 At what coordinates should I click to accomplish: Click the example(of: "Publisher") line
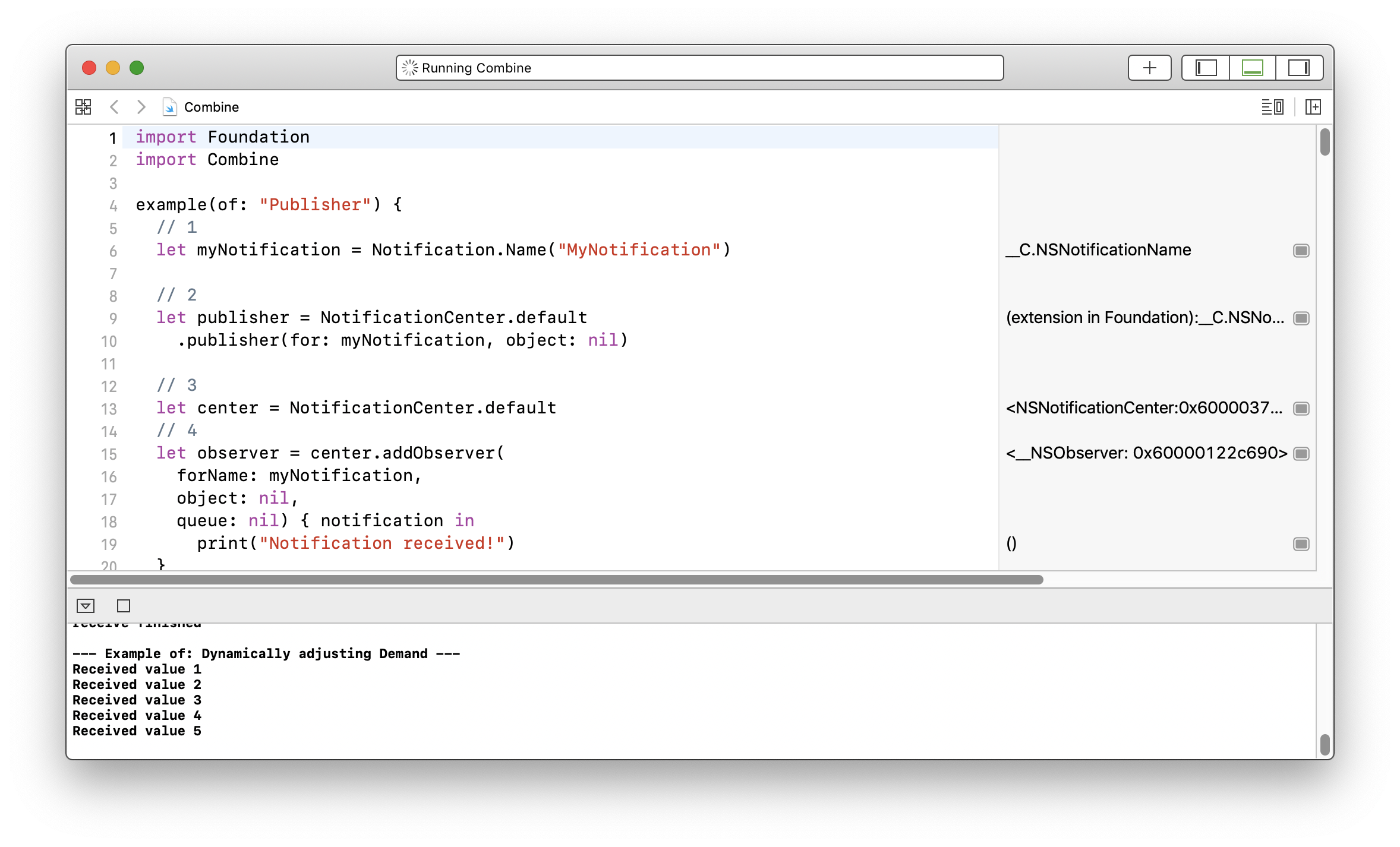[269, 205]
